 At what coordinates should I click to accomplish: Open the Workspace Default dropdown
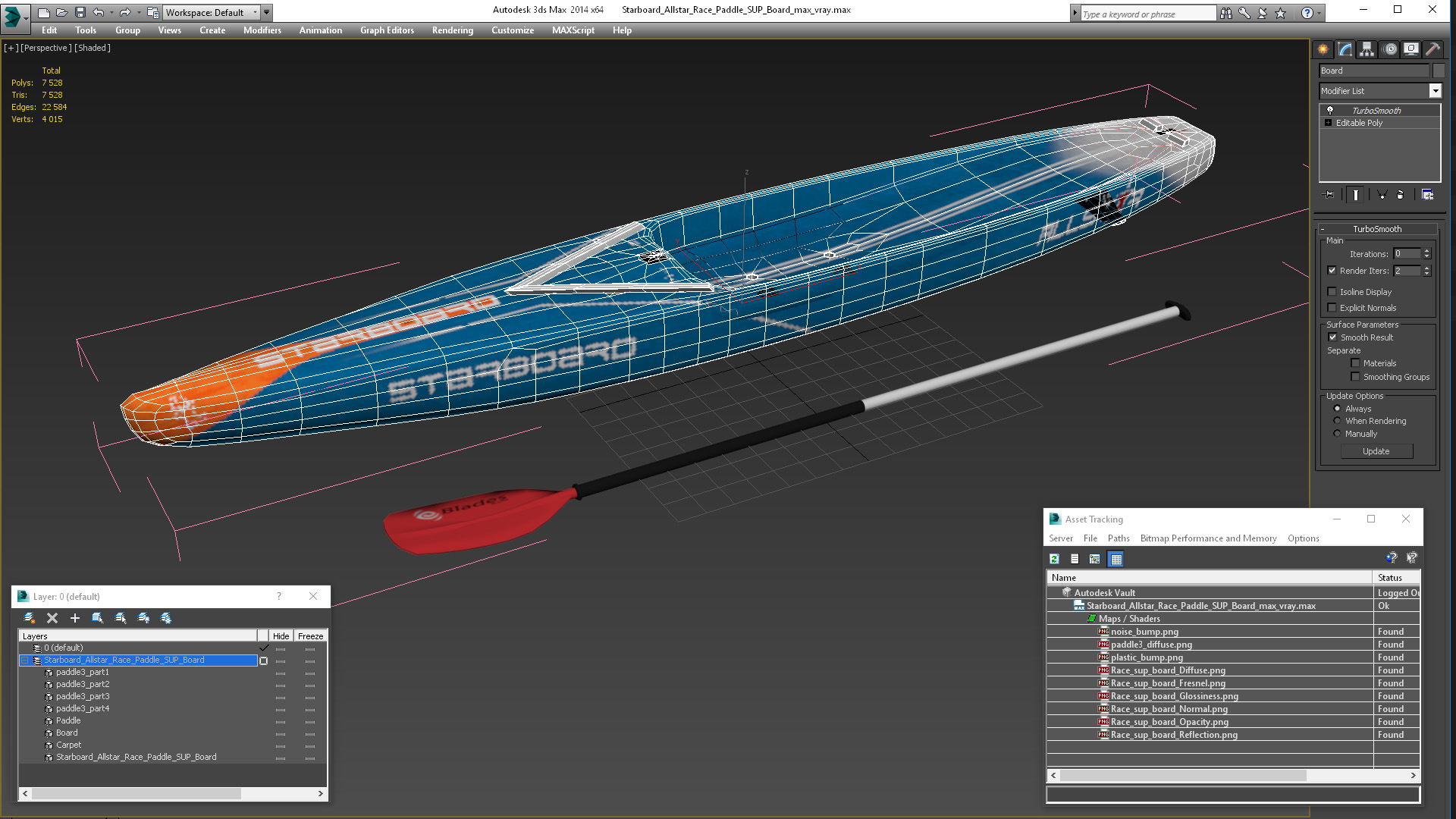click(212, 13)
